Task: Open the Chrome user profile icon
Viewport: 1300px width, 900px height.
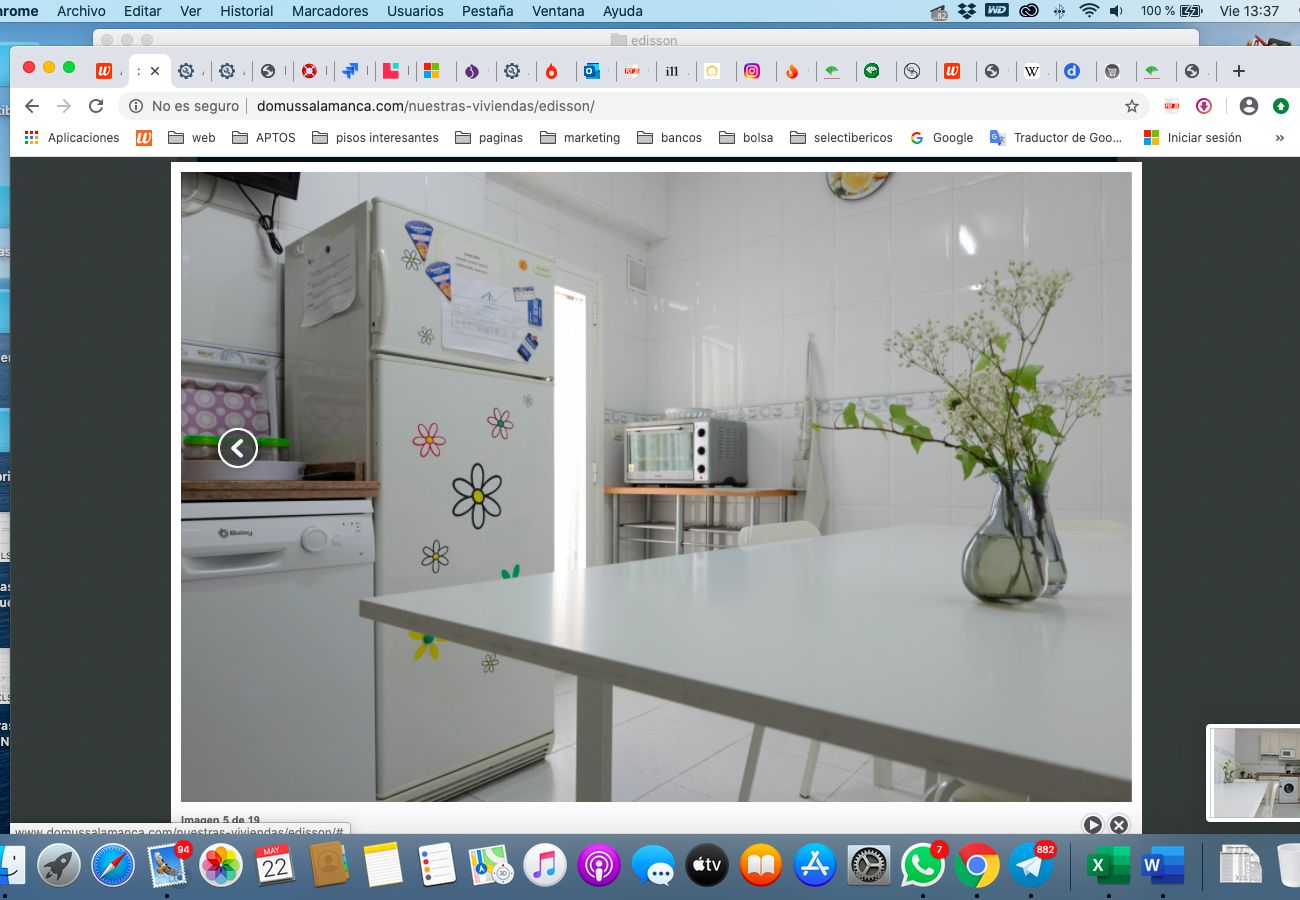Action: (x=1248, y=106)
